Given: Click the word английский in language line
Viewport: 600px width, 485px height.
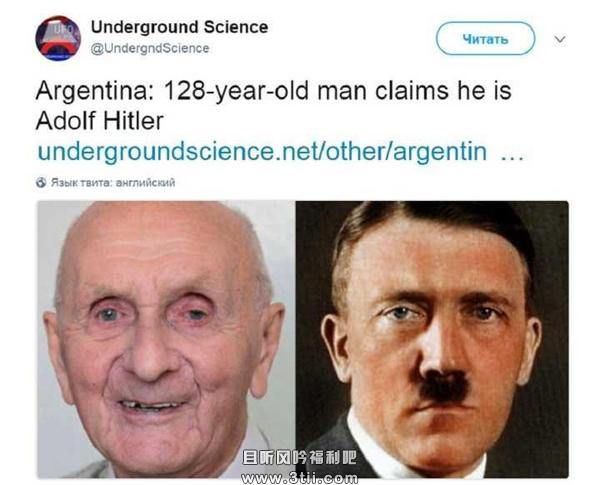Looking at the screenshot, I should pos(145,183).
